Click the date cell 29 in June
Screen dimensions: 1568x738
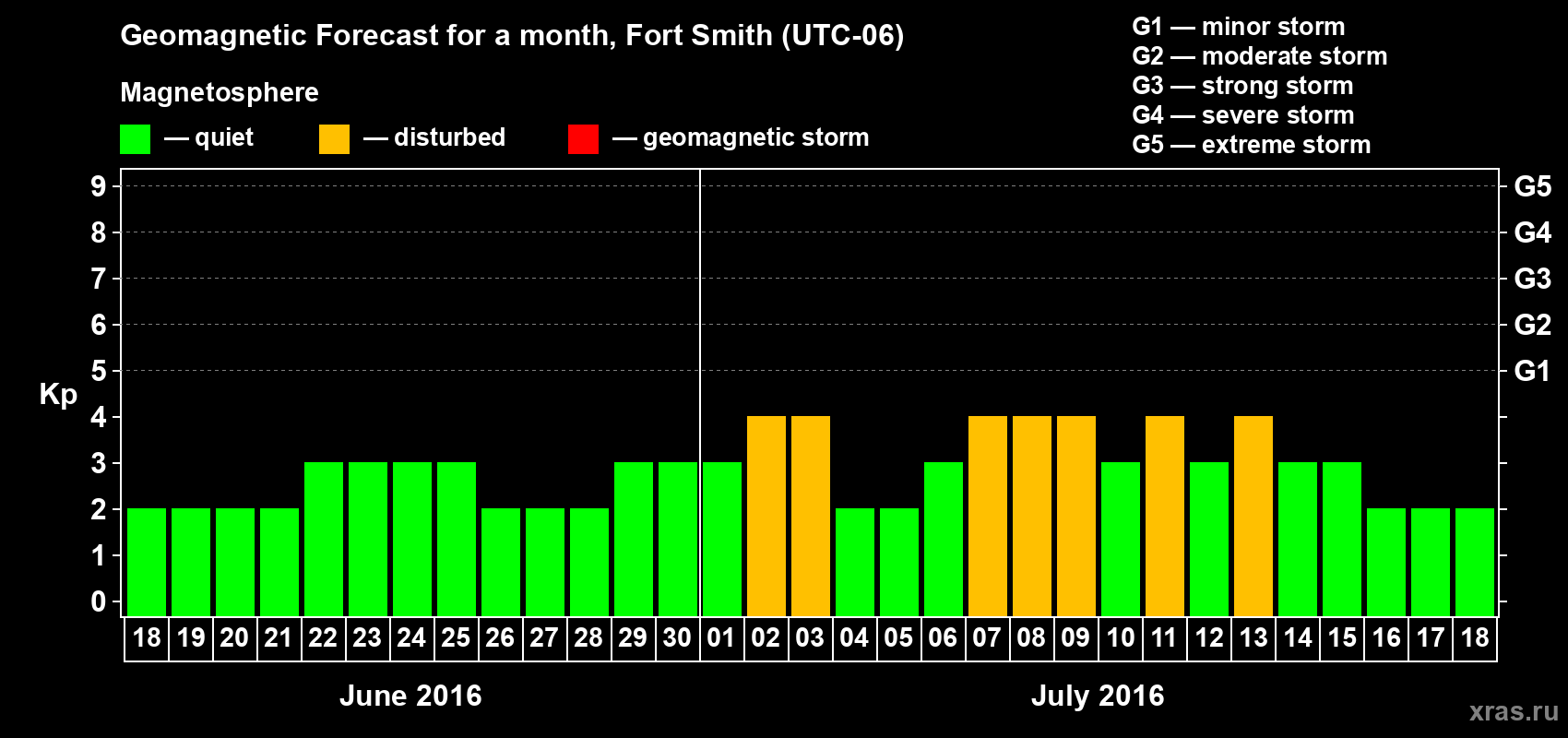pyautogui.click(x=634, y=638)
